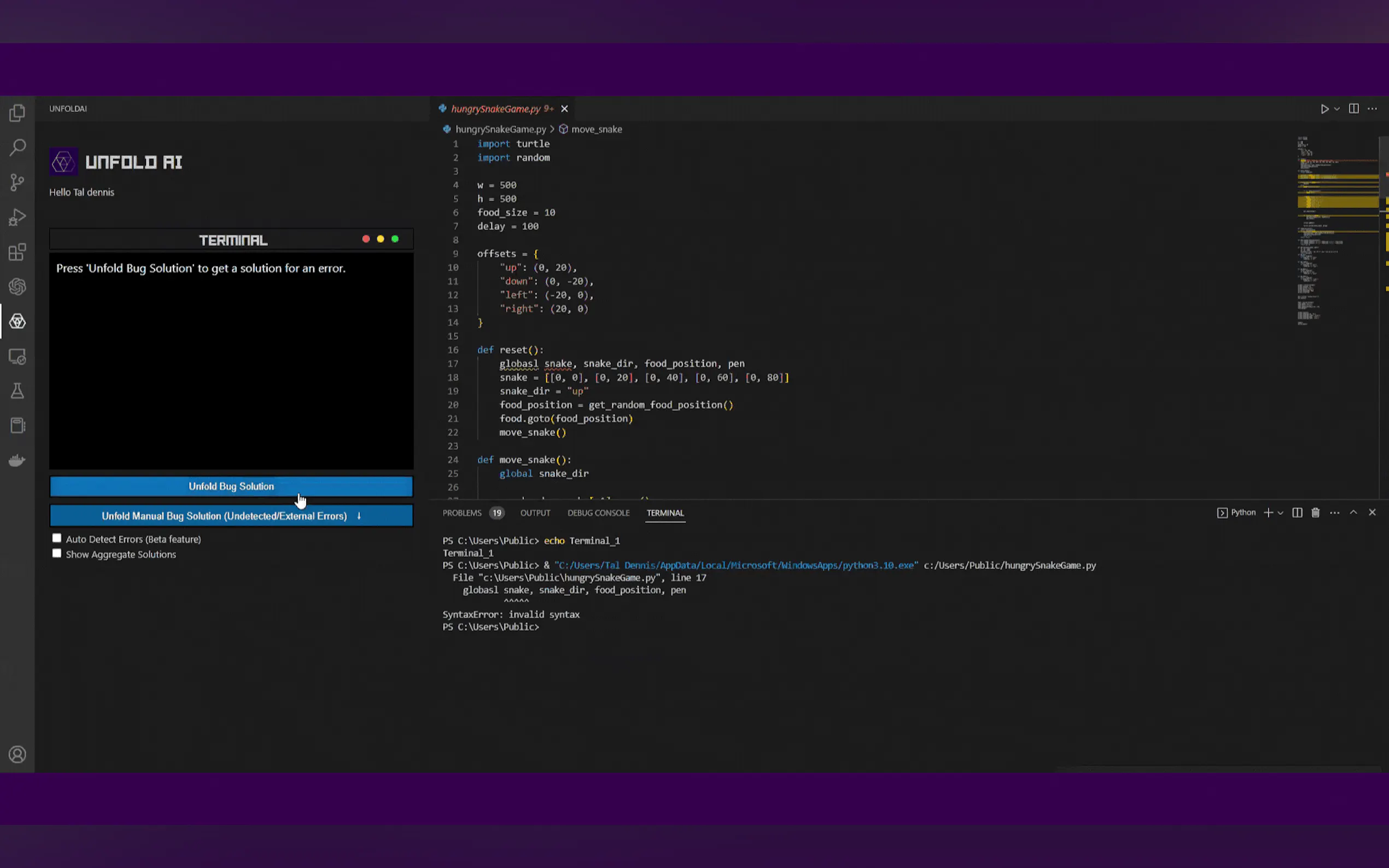Kill terminal with trash icon

tap(1316, 513)
